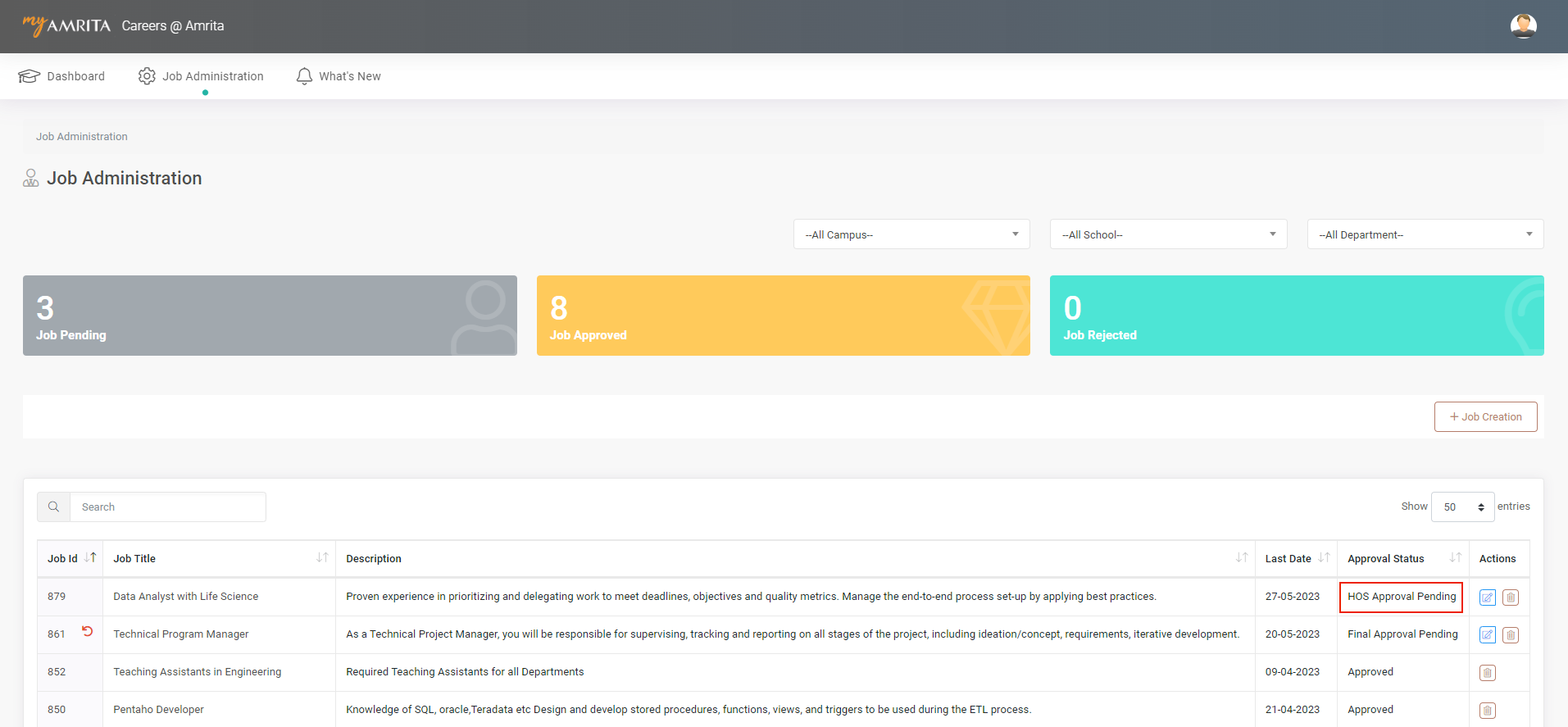Image resolution: width=1568 pixels, height=727 pixels.
Task: Delete job 879 using its trash icon
Action: tap(1511, 598)
